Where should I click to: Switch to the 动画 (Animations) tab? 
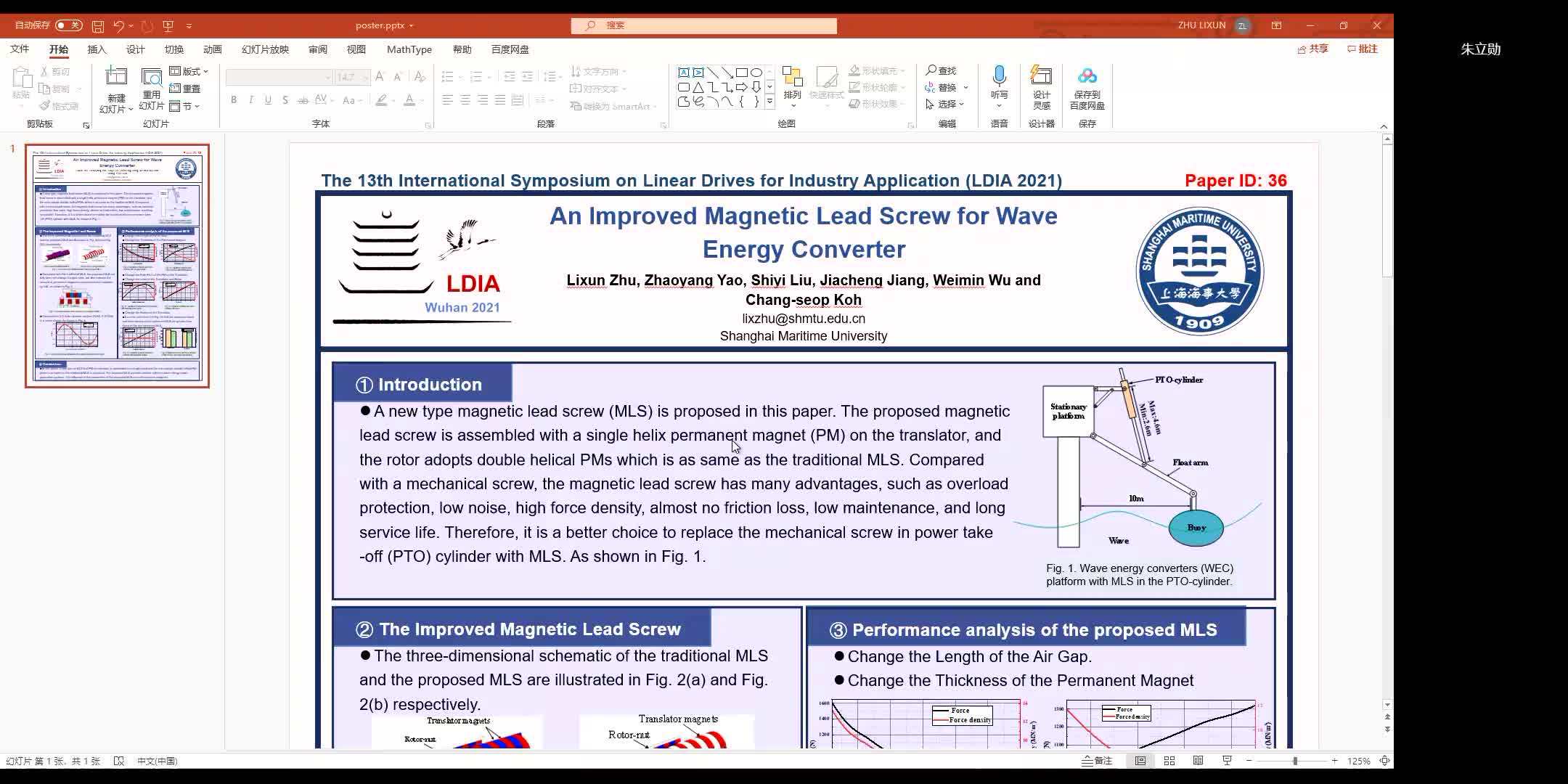(x=213, y=49)
